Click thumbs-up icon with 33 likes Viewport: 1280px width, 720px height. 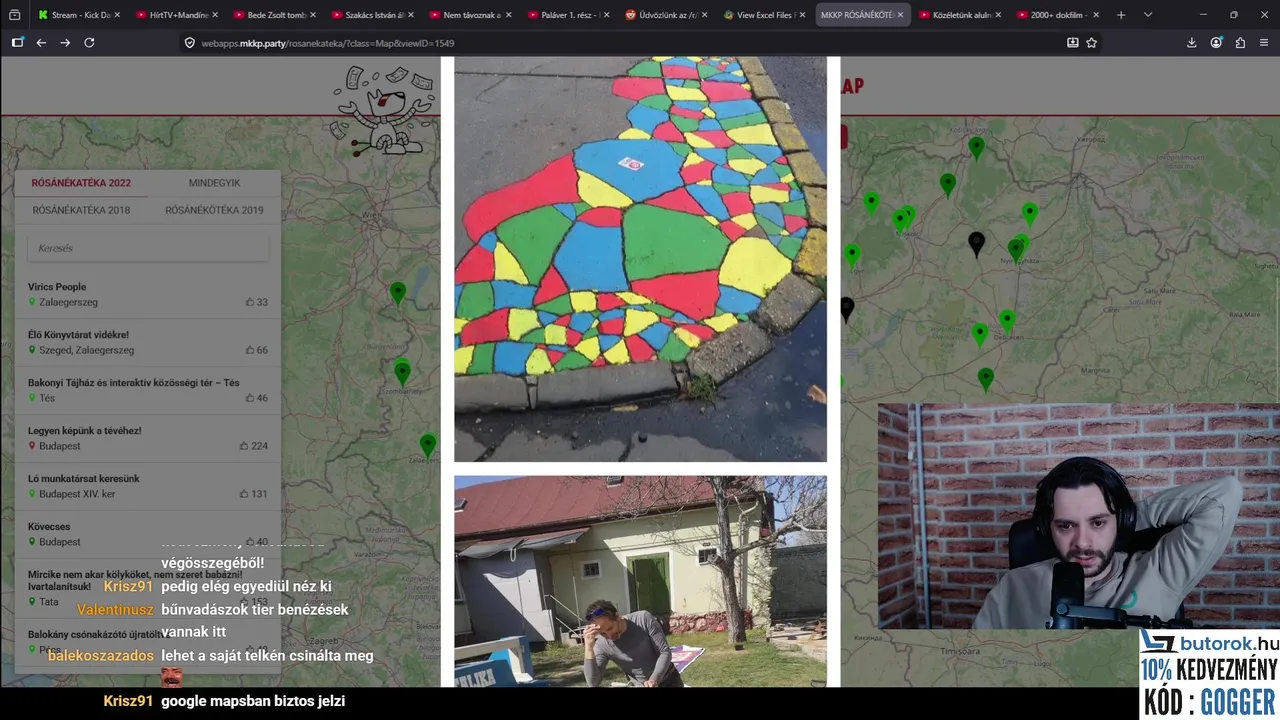point(250,302)
